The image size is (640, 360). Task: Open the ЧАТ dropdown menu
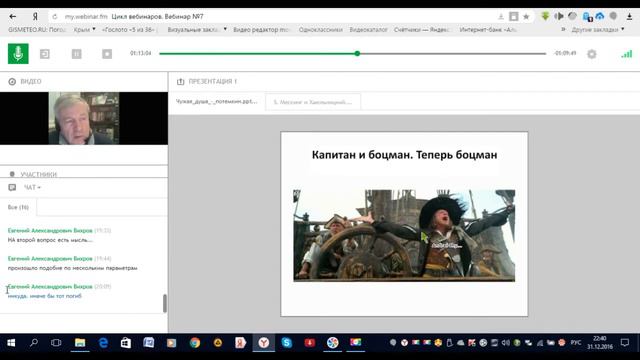point(32,187)
